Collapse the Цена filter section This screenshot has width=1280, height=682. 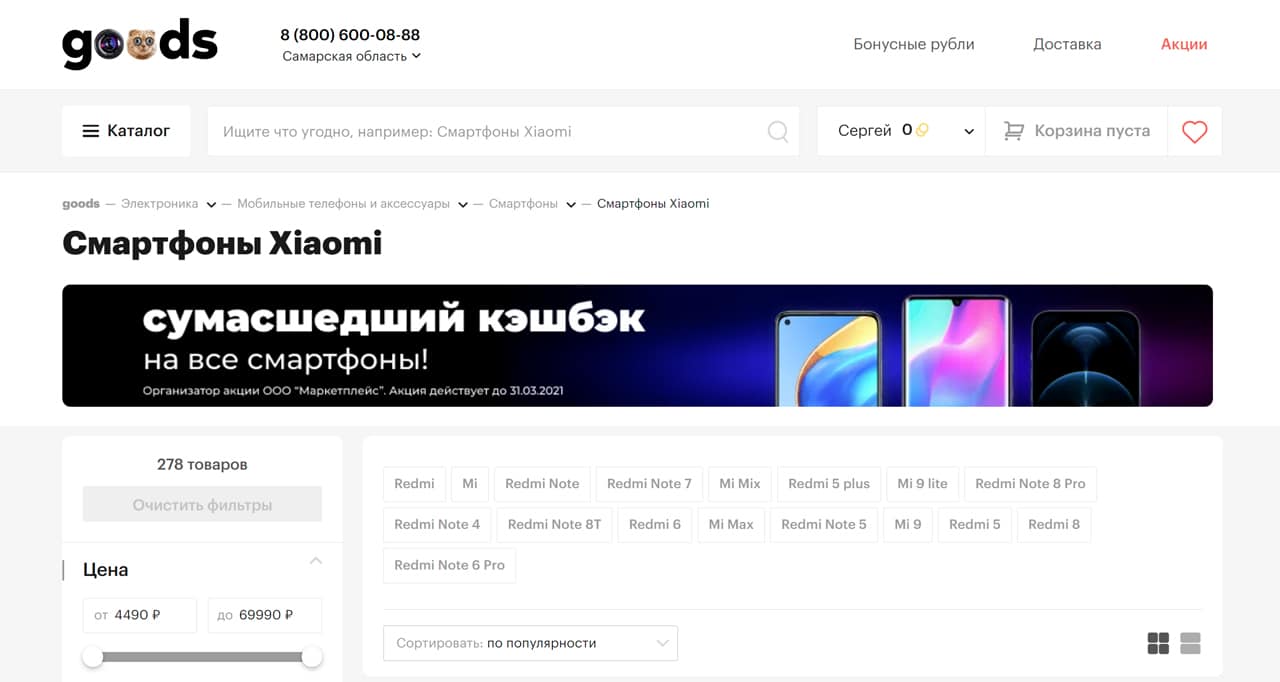[315, 561]
